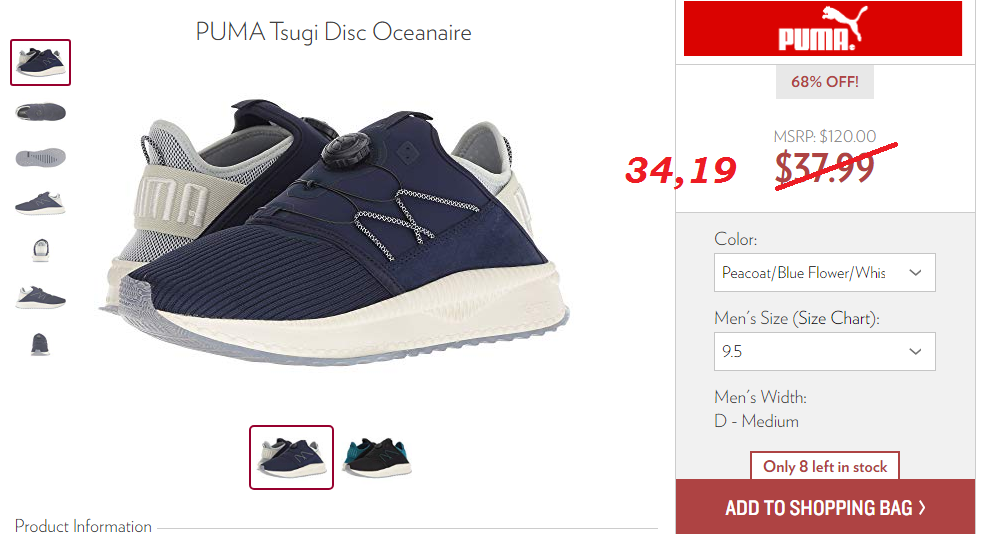Expand the Men's Size dropdown showing 9.5
The height and width of the screenshot is (534, 981).
pos(825,351)
